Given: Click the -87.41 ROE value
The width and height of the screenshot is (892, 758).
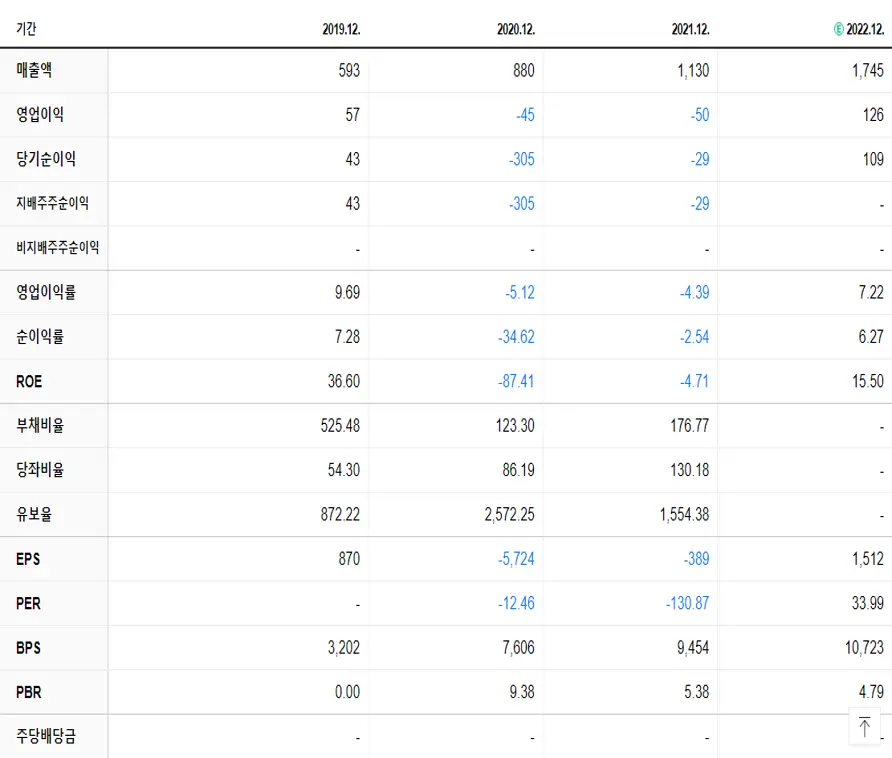Looking at the screenshot, I should [x=517, y=381].
